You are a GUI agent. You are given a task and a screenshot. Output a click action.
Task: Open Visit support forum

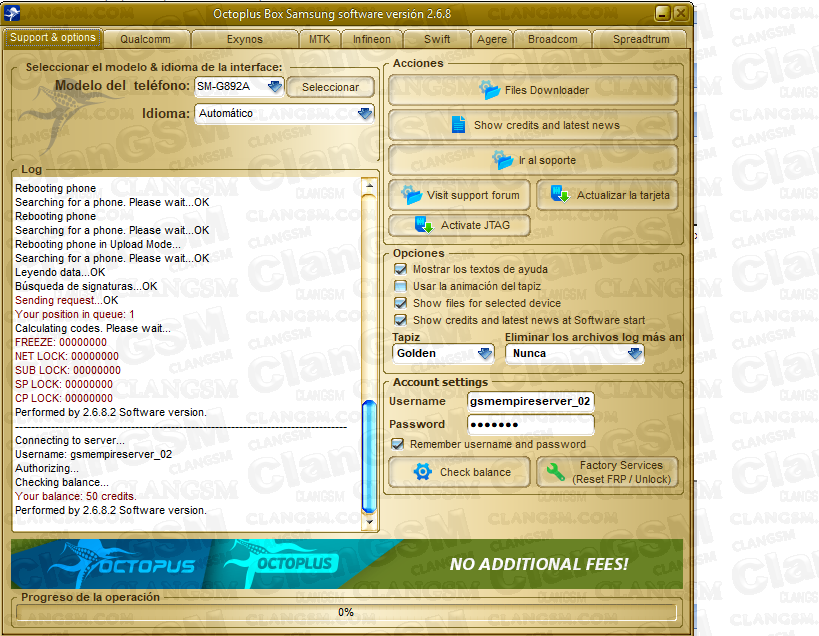[x=460, y=195]
